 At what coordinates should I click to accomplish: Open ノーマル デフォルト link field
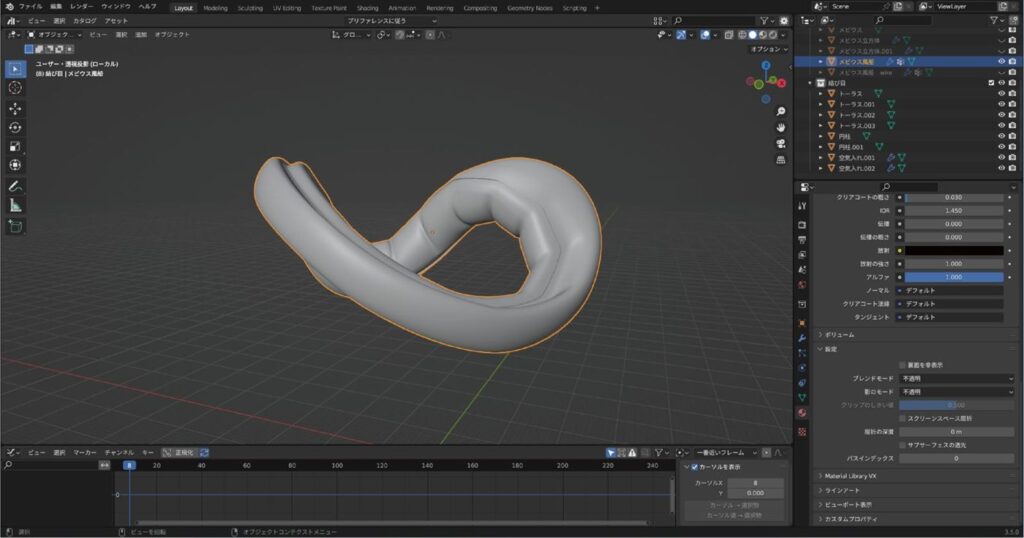click(x=950, y=291)
